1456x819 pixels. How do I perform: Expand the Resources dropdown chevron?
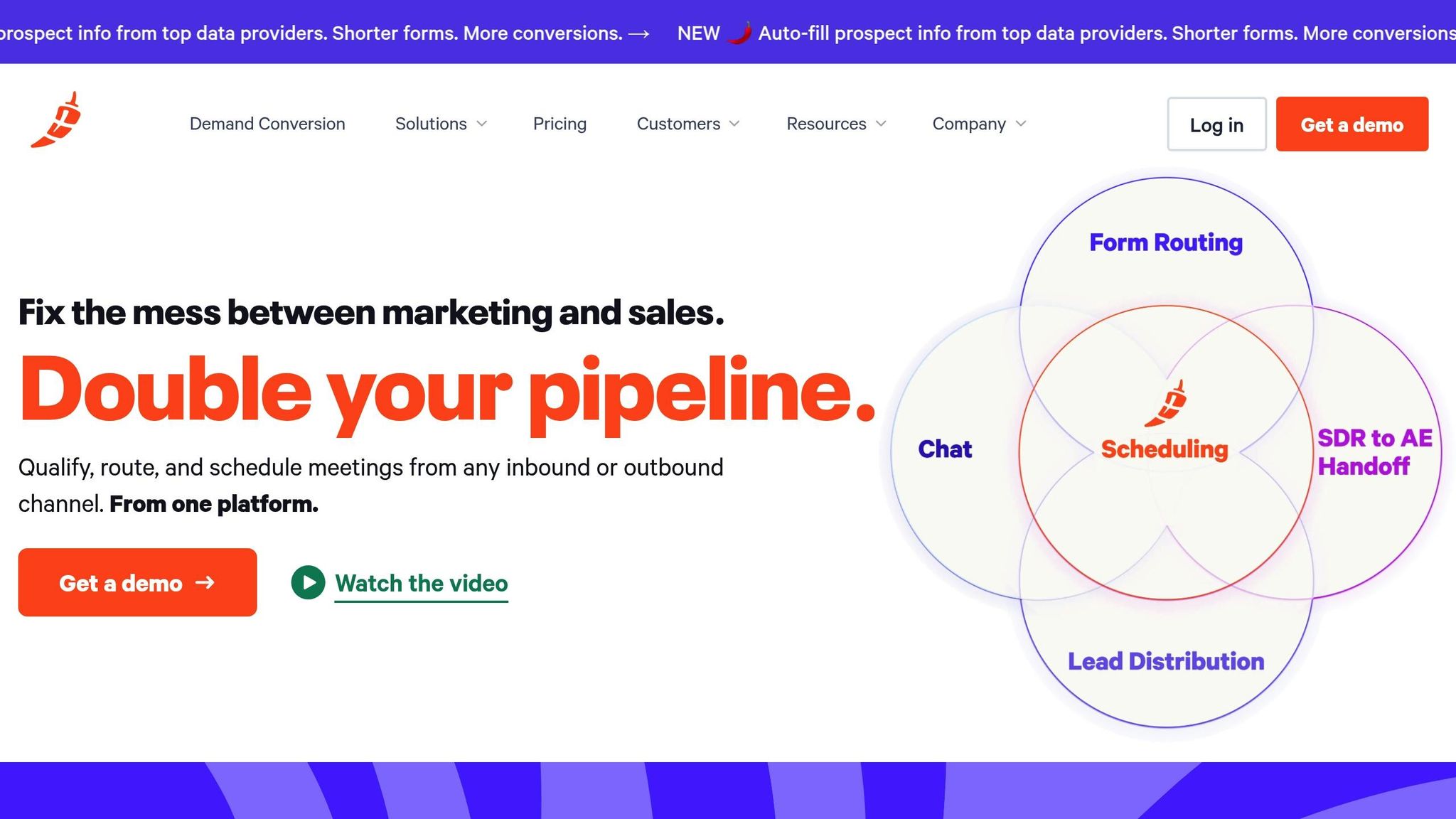882,124
